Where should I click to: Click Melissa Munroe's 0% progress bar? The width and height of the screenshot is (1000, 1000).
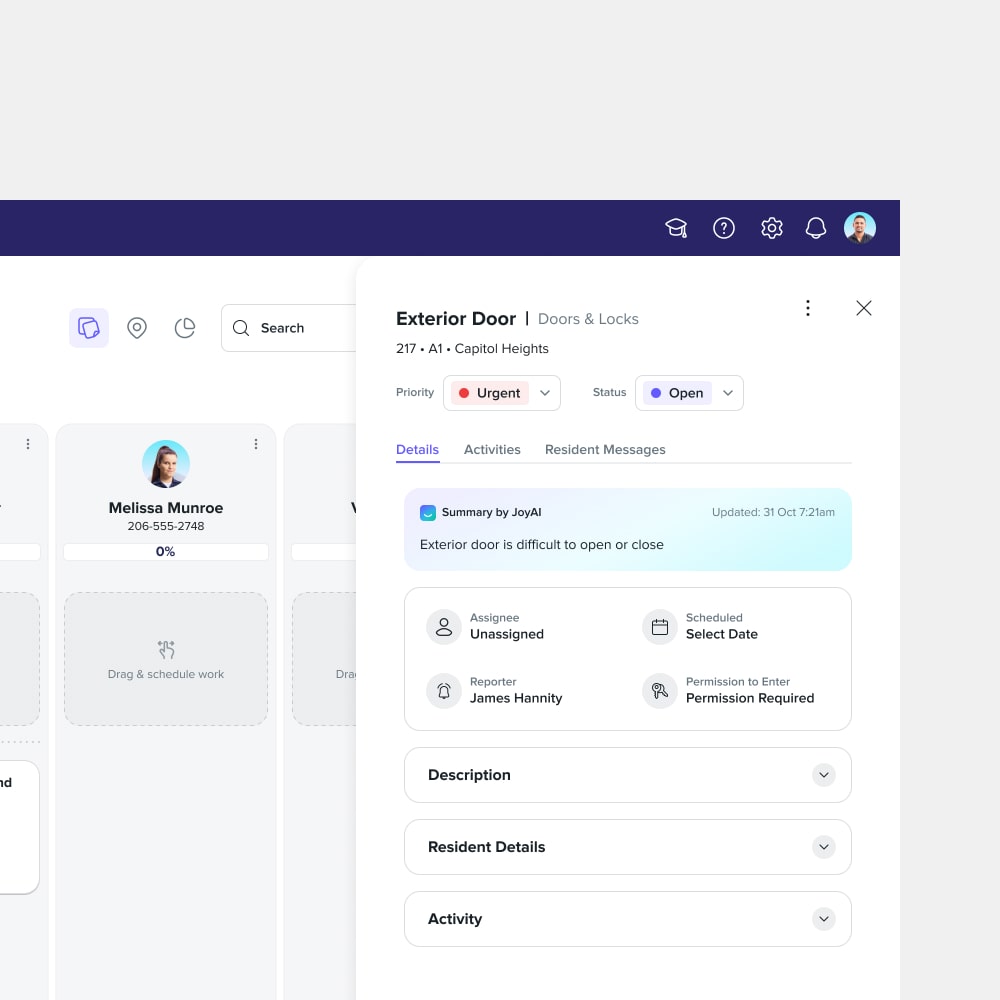pyautogui.click(x=166, y=552)
